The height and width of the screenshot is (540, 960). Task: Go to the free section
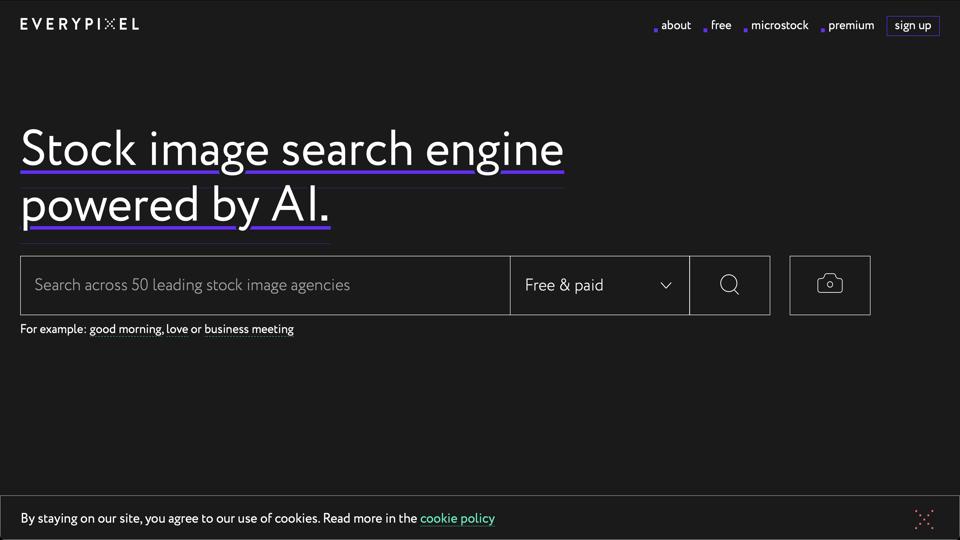point(721,26)
